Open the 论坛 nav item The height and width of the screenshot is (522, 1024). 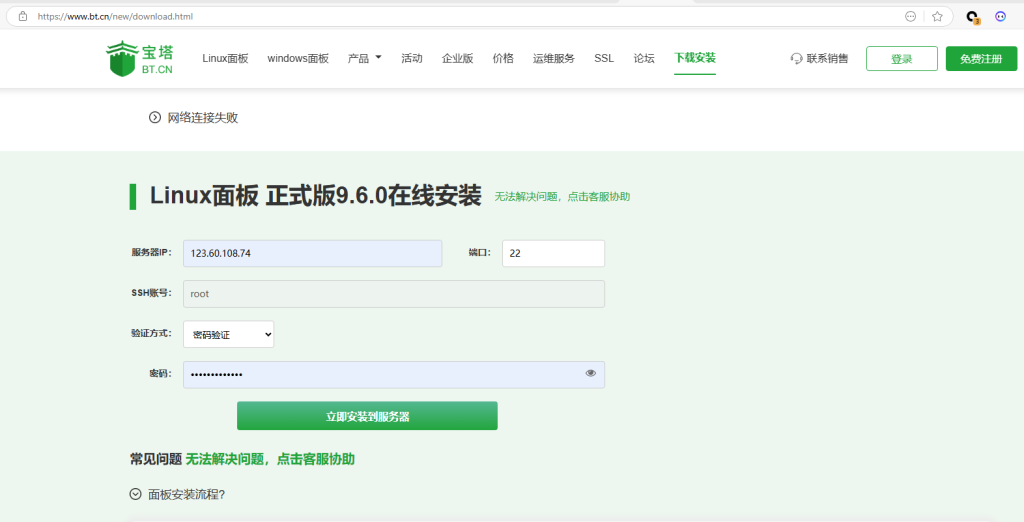pyautogui.click(x=644, y=58)
